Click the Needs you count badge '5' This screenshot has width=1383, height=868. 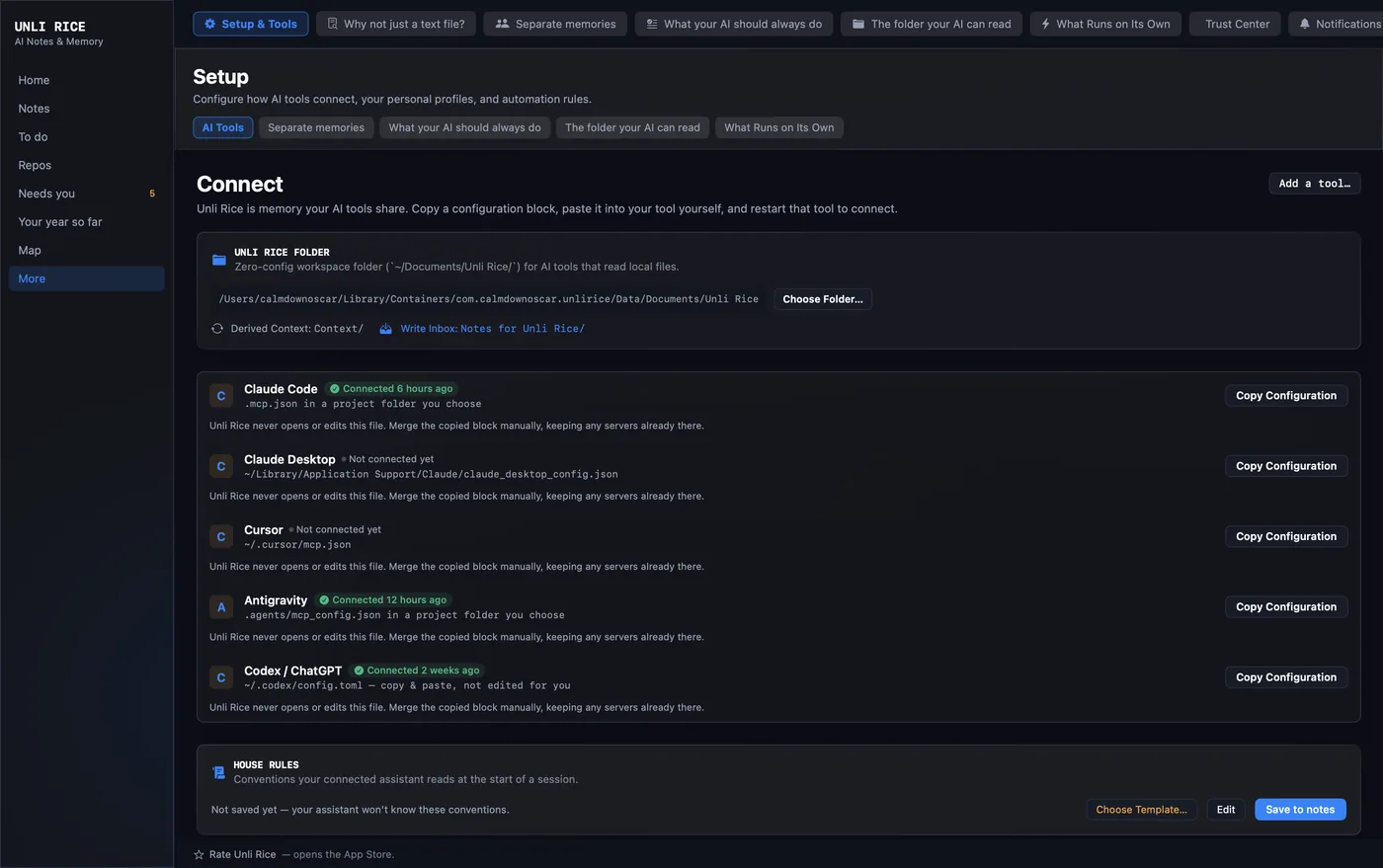(x=152, y=194)
